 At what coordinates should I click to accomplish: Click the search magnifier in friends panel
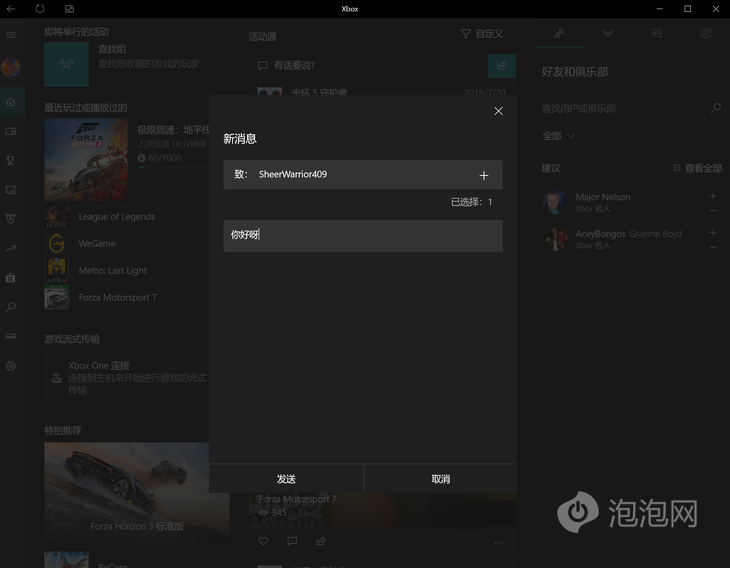(716, 108)
